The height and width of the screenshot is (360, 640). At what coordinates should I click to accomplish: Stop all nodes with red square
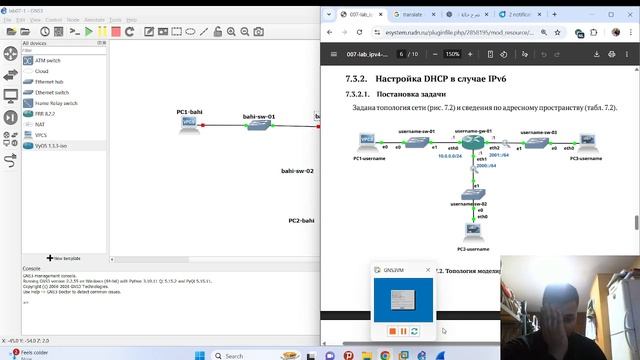116,31
